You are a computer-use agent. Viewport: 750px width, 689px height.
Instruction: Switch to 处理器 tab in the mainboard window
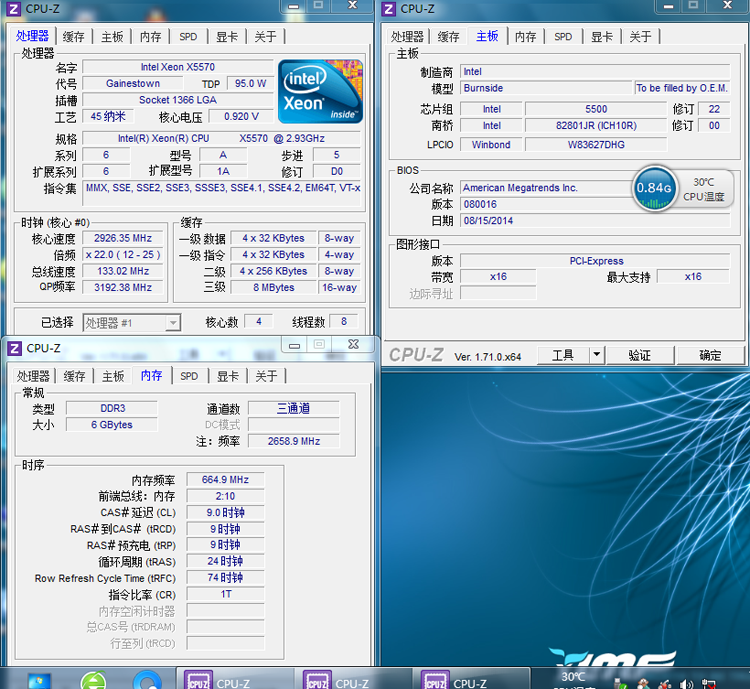[x=407, y=37]
